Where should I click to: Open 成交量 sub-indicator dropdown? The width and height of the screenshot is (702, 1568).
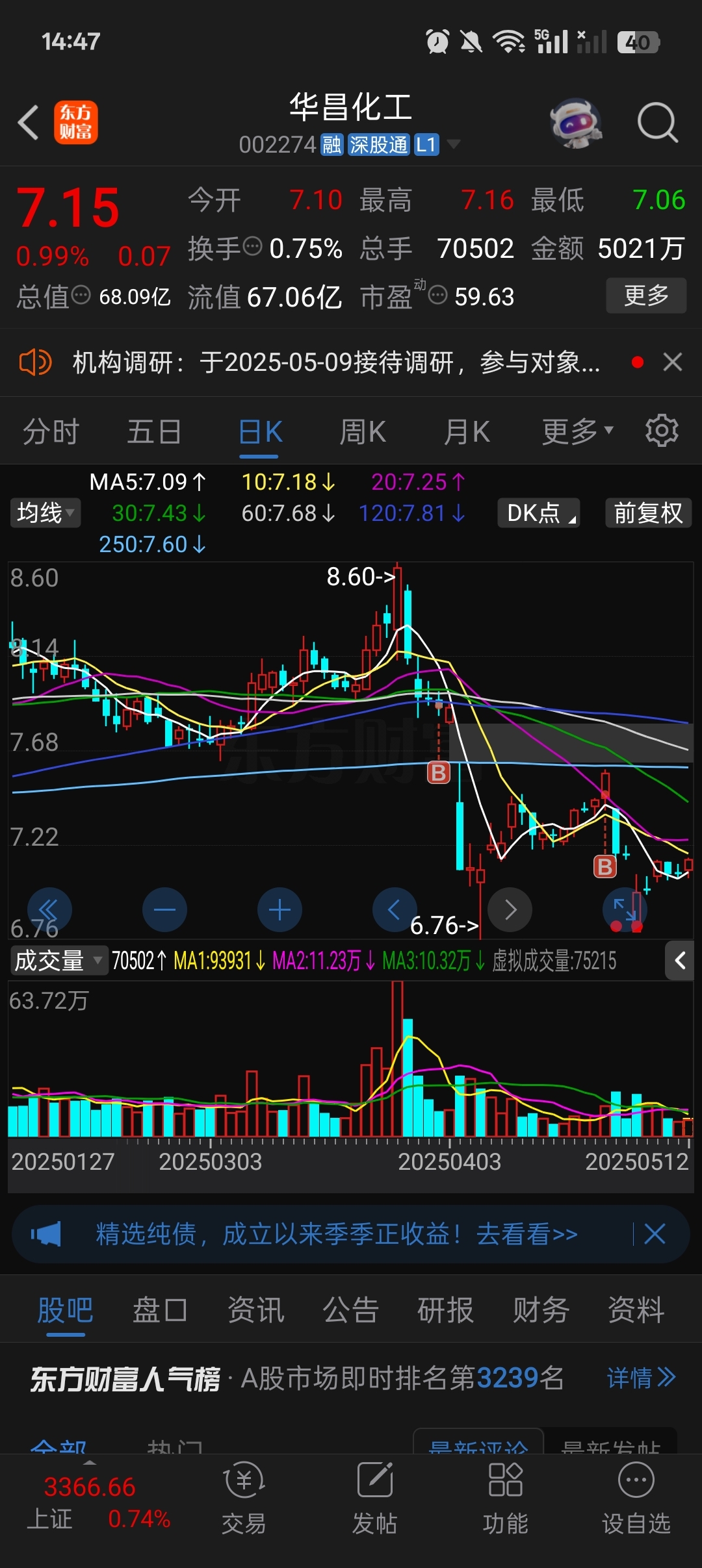pos(58,960)
